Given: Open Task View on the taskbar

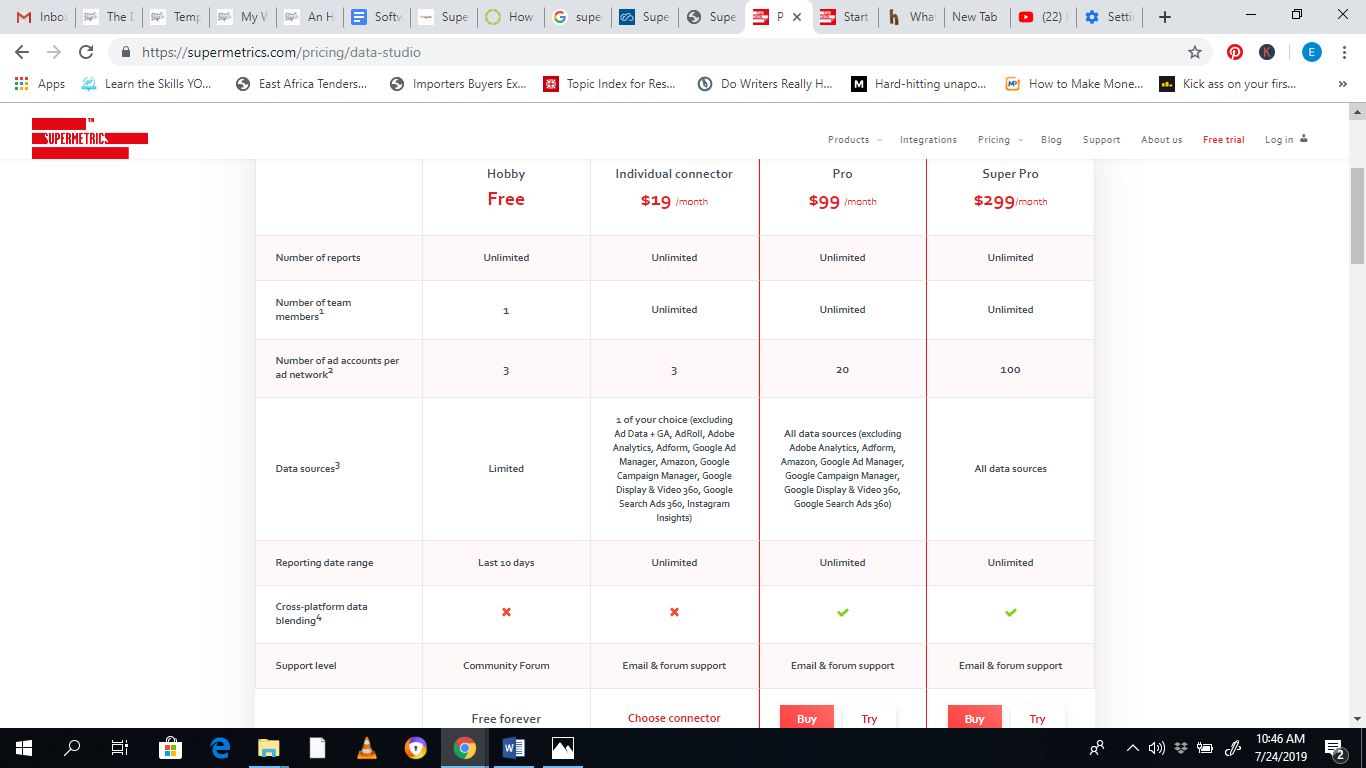Looking at the screenshot, I should [x=119, y=747].
